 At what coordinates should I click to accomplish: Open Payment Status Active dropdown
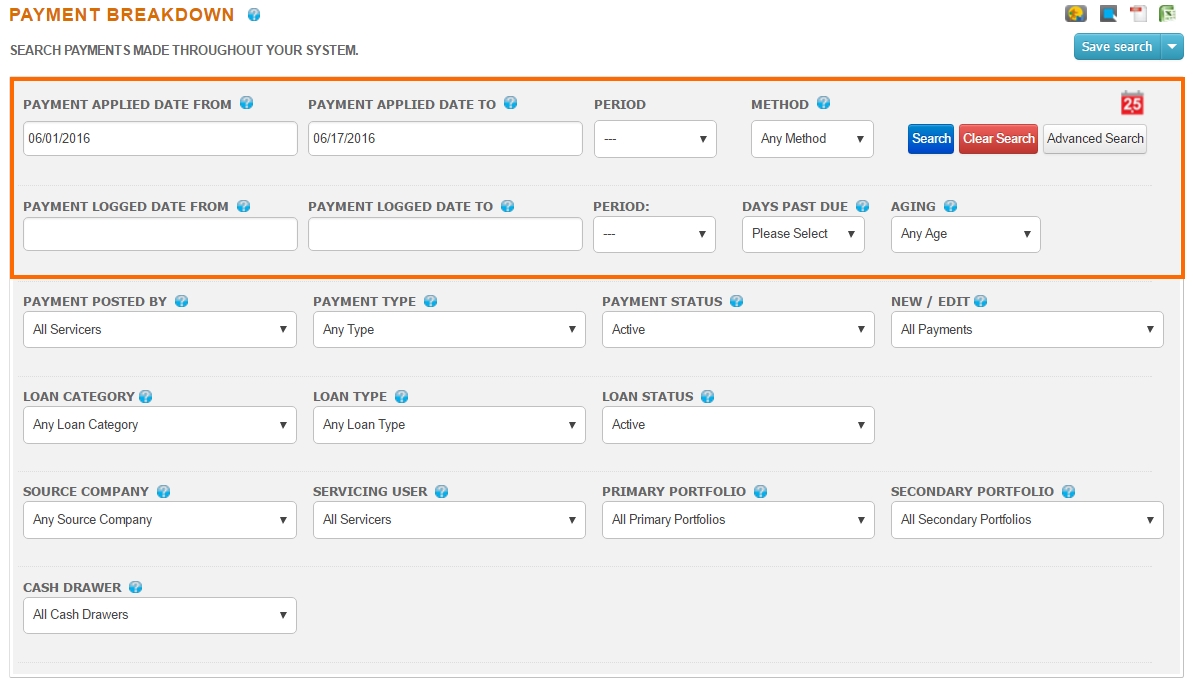pos(738,329)
